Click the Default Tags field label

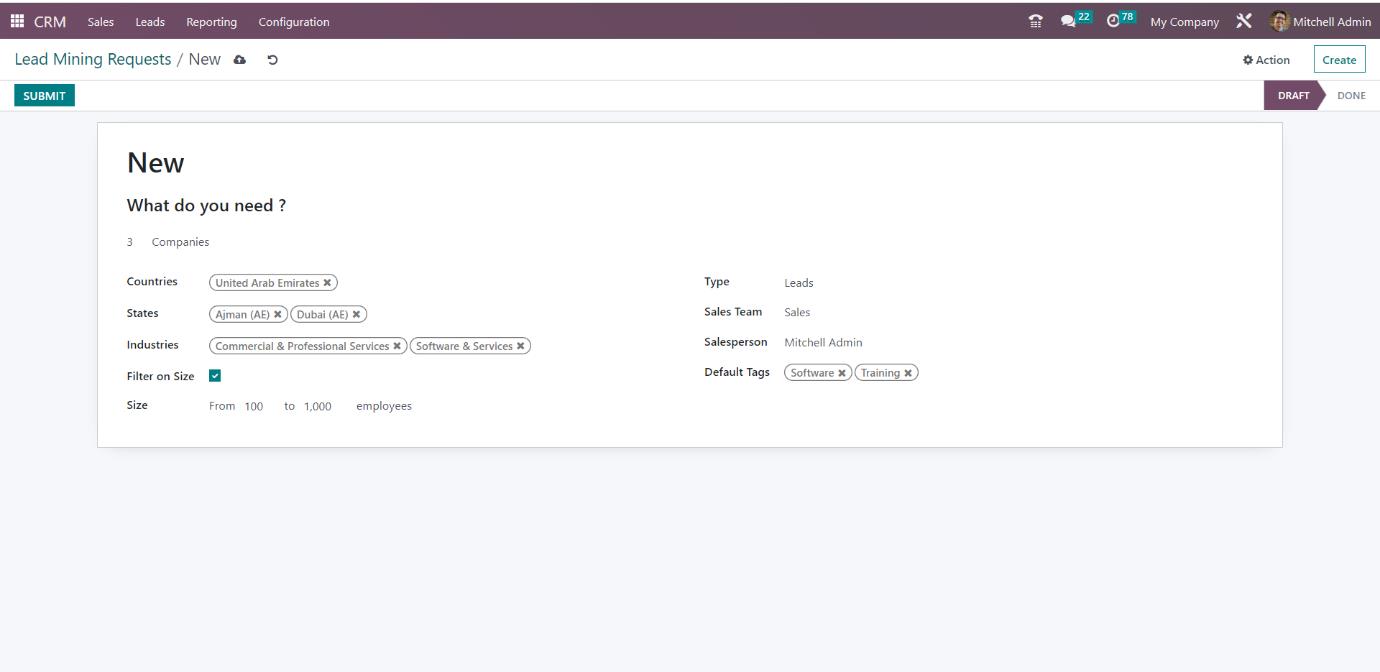pos(737,372)
